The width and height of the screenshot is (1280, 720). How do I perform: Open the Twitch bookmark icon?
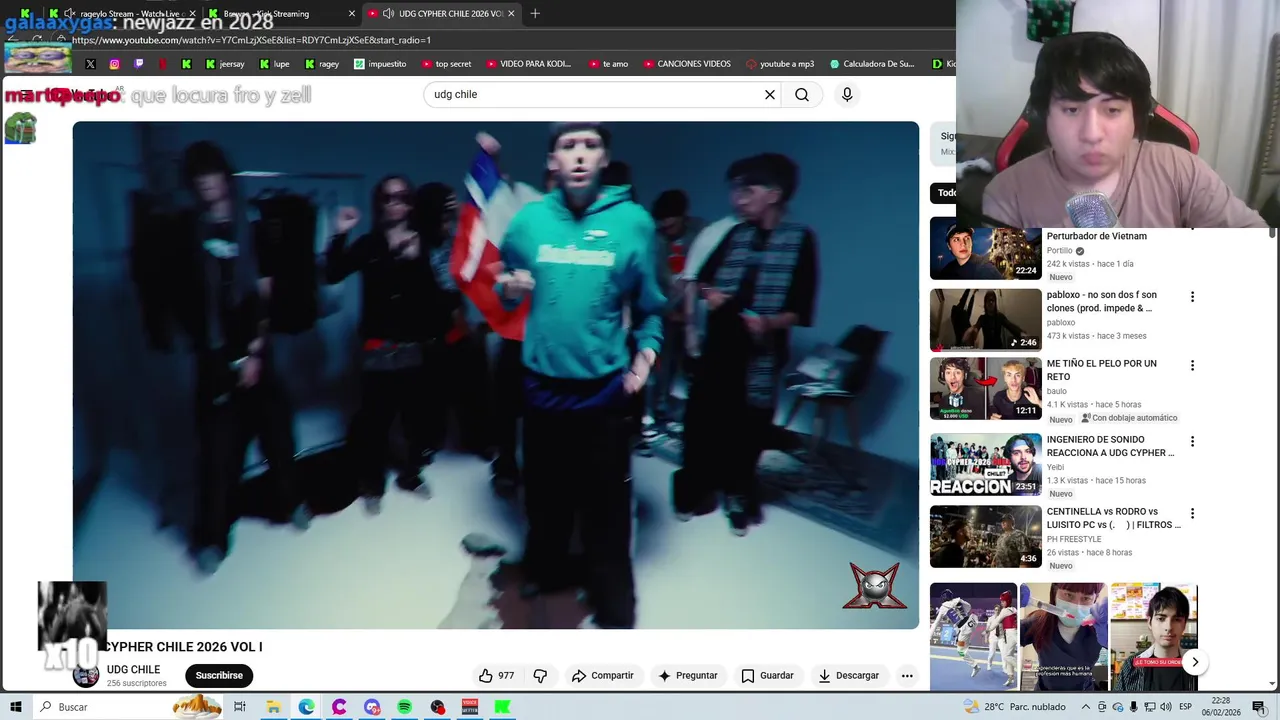(139, 64)
